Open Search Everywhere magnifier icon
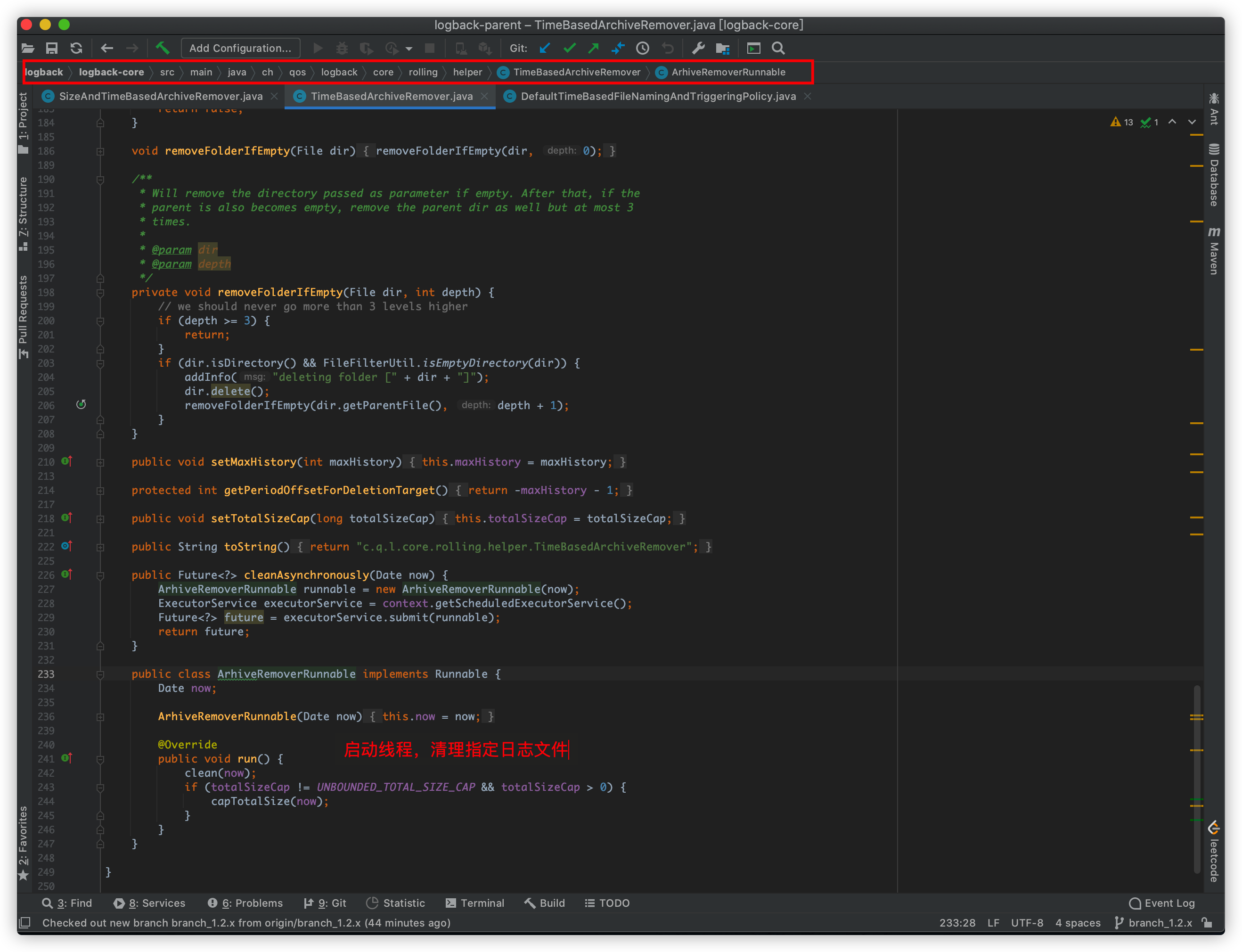Screen dimensions: 1242x952 778,48
